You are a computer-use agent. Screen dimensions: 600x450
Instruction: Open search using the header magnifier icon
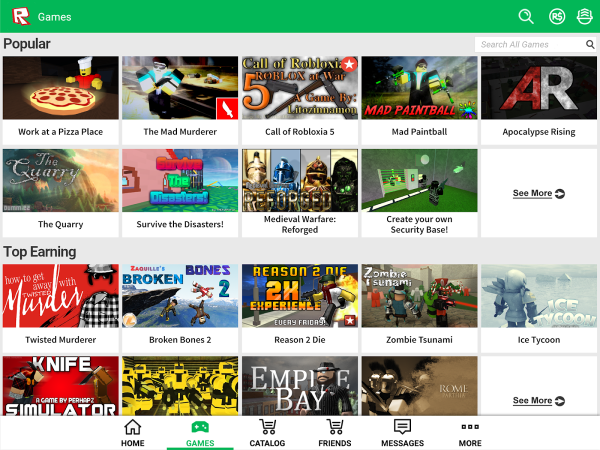526,17
